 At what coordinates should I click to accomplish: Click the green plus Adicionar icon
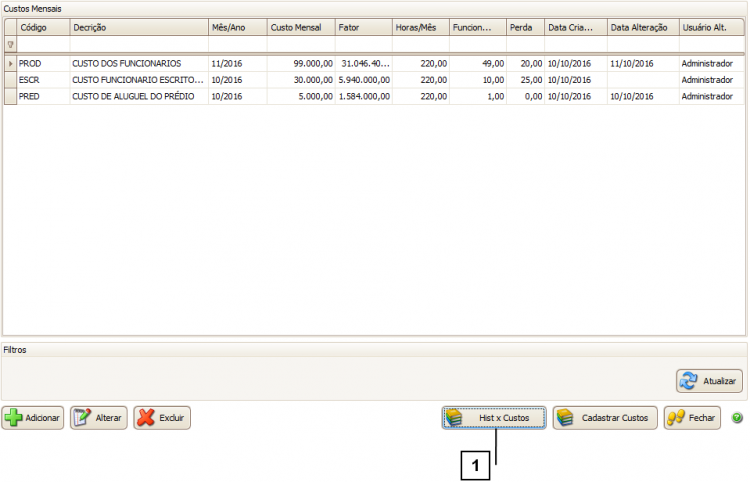[14, 418]
